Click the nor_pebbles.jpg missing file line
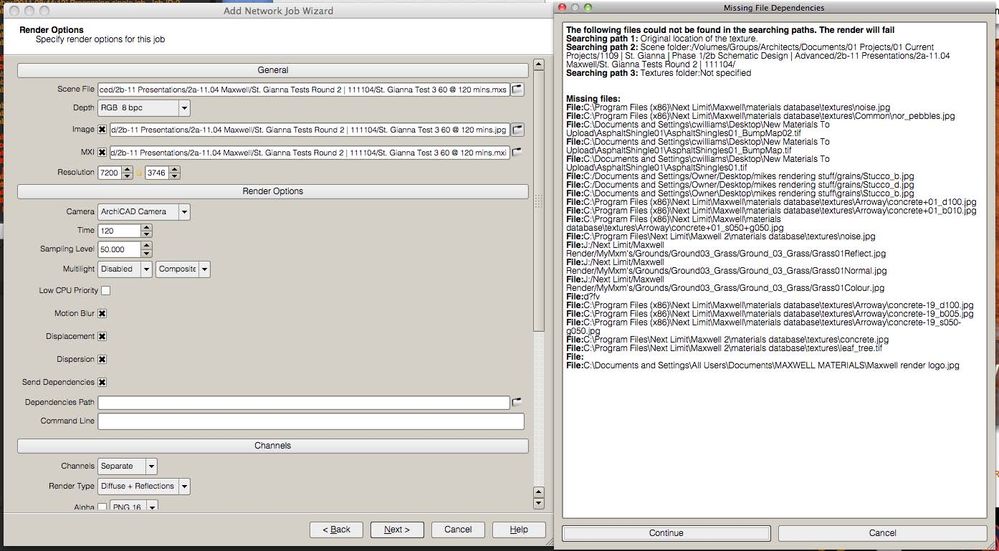 761,116
